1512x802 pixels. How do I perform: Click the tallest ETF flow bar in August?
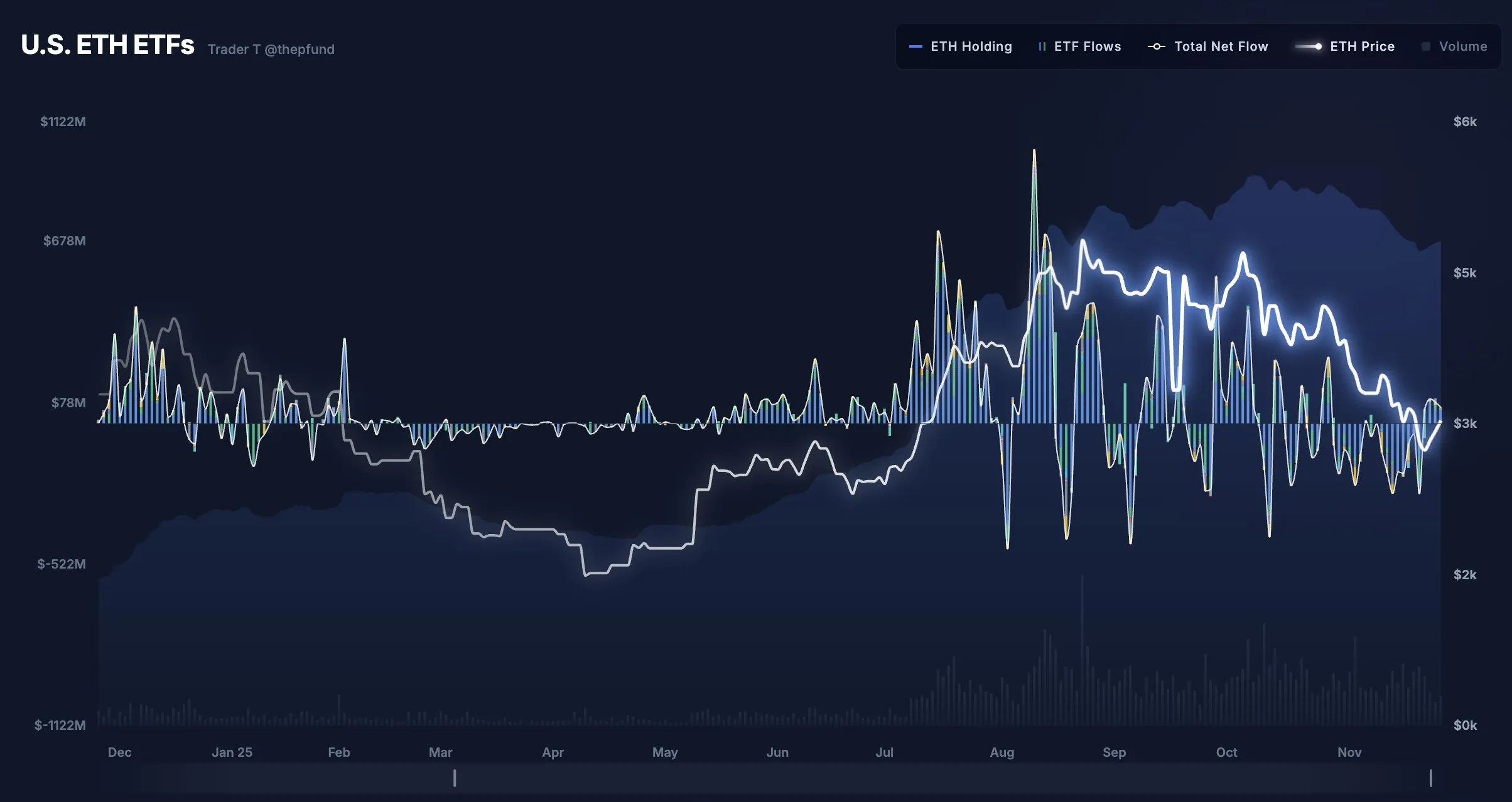[1034, 282]
